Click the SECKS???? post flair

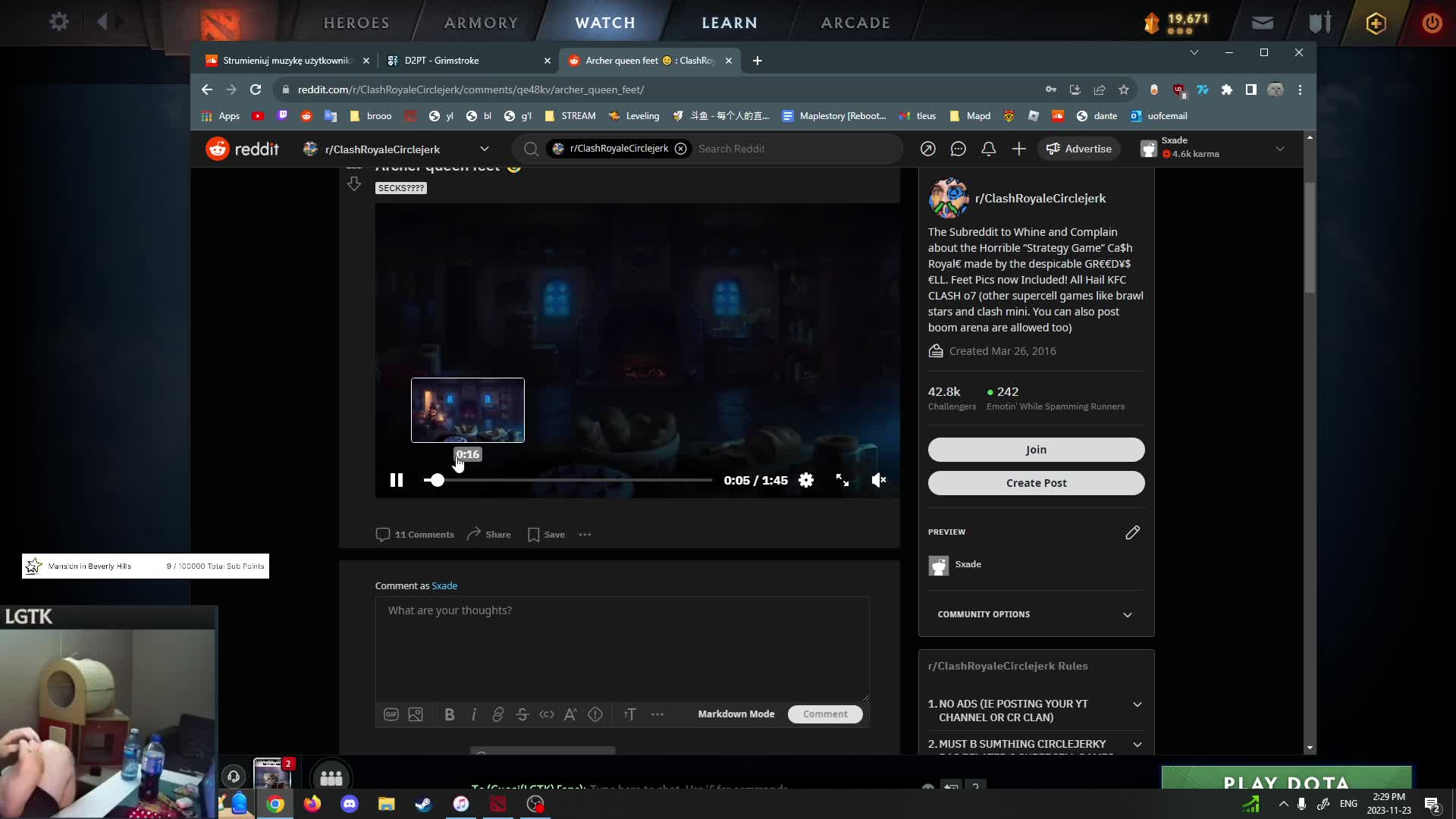pos(401,188)
